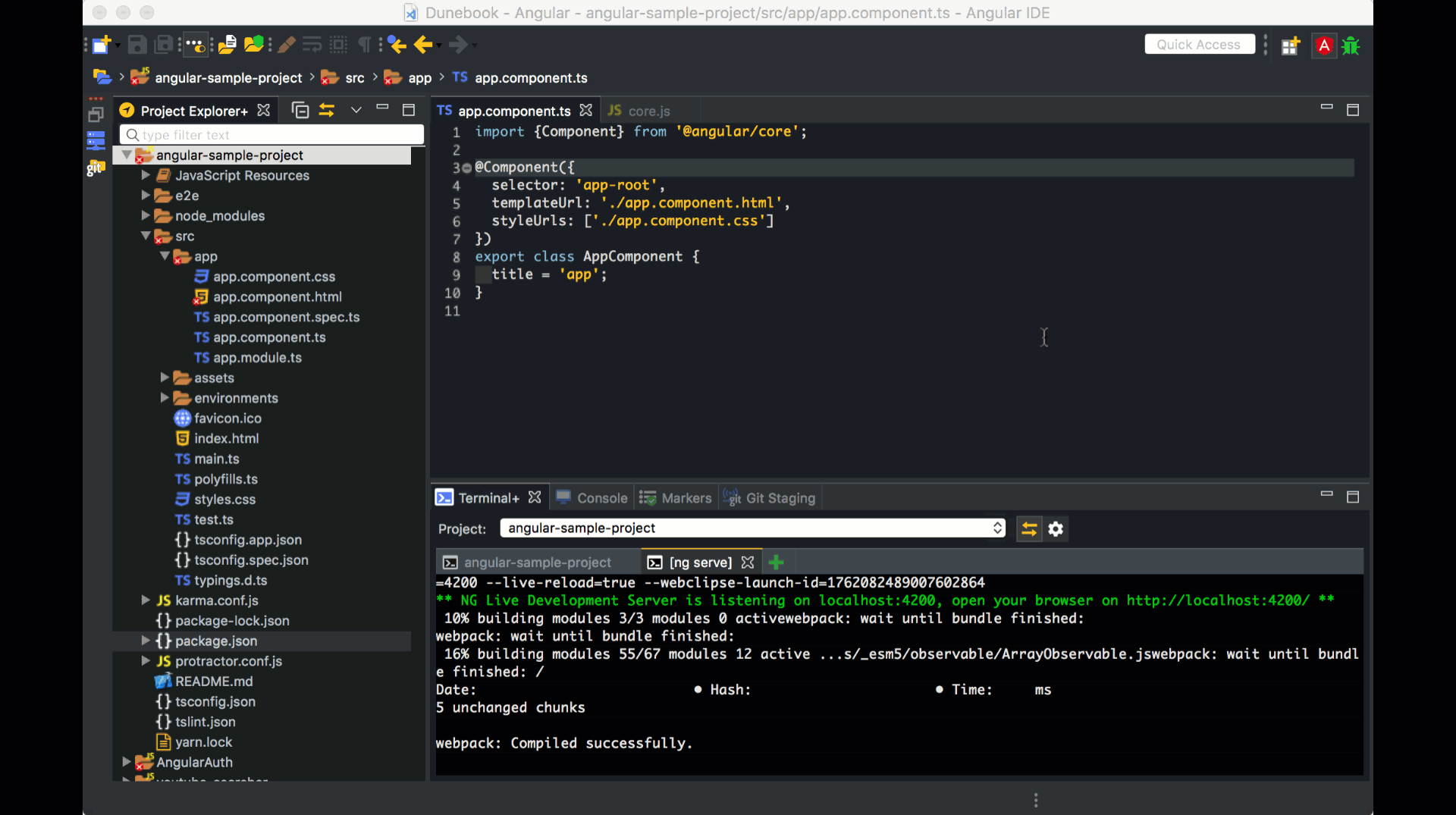This screenshot has width=1456, height=815.
Task: Switch to the Markers tab
Action: (x=676, y=497)
